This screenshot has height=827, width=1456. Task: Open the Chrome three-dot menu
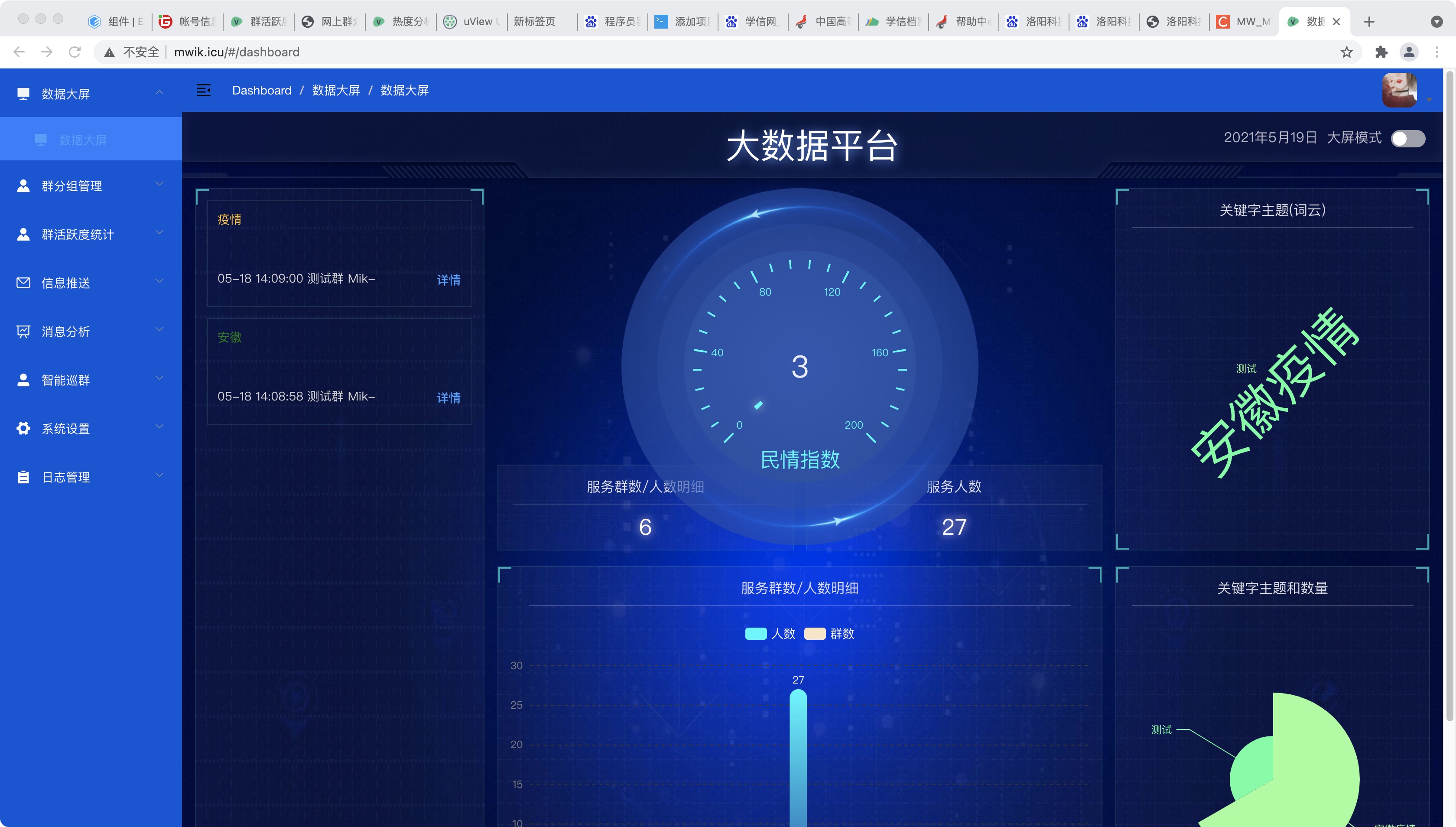pos(1437,52)
